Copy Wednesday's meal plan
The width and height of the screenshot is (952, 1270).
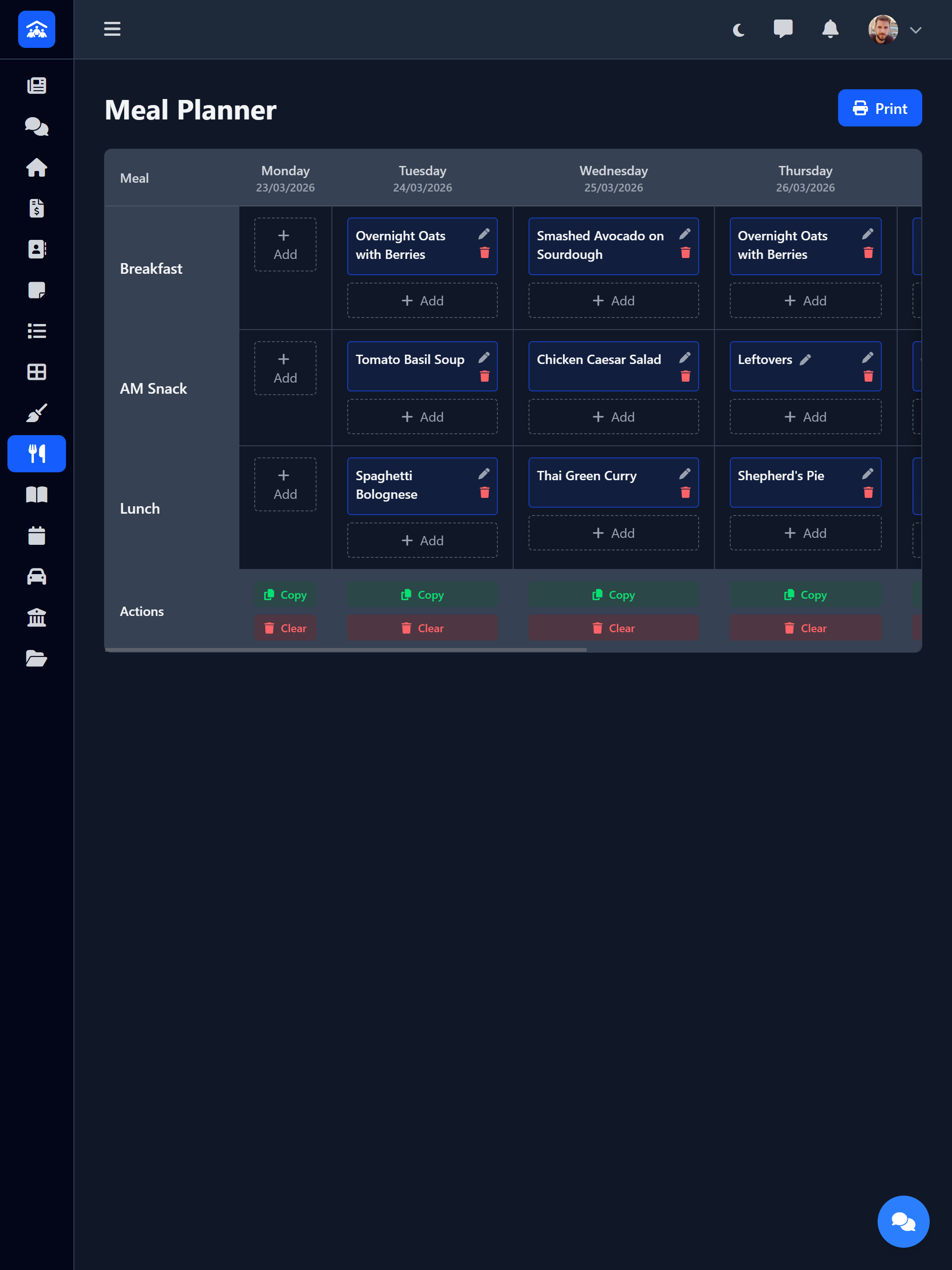pyautogui.click(x=614, y=594)
